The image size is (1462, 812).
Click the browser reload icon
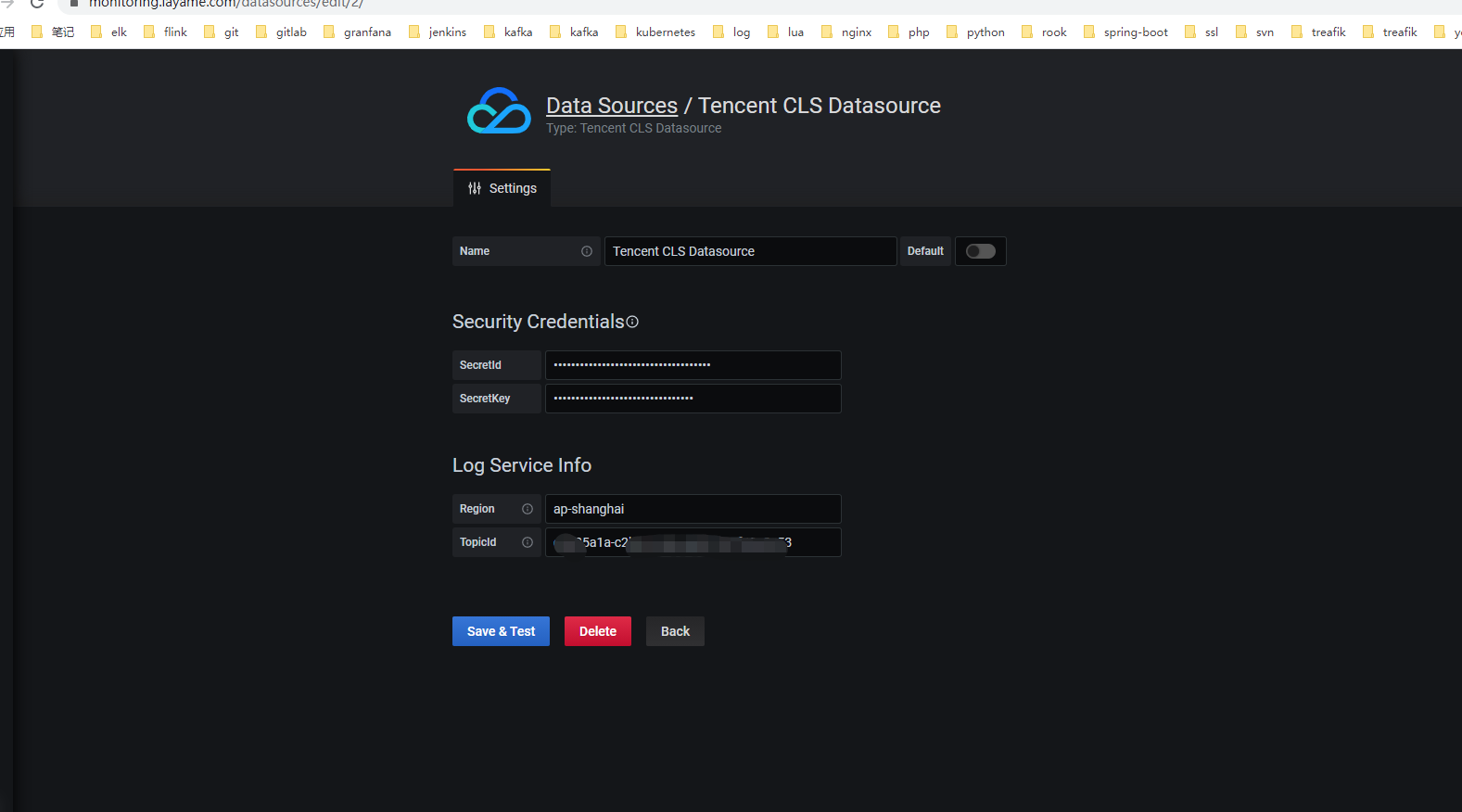[x=37, y=4]
